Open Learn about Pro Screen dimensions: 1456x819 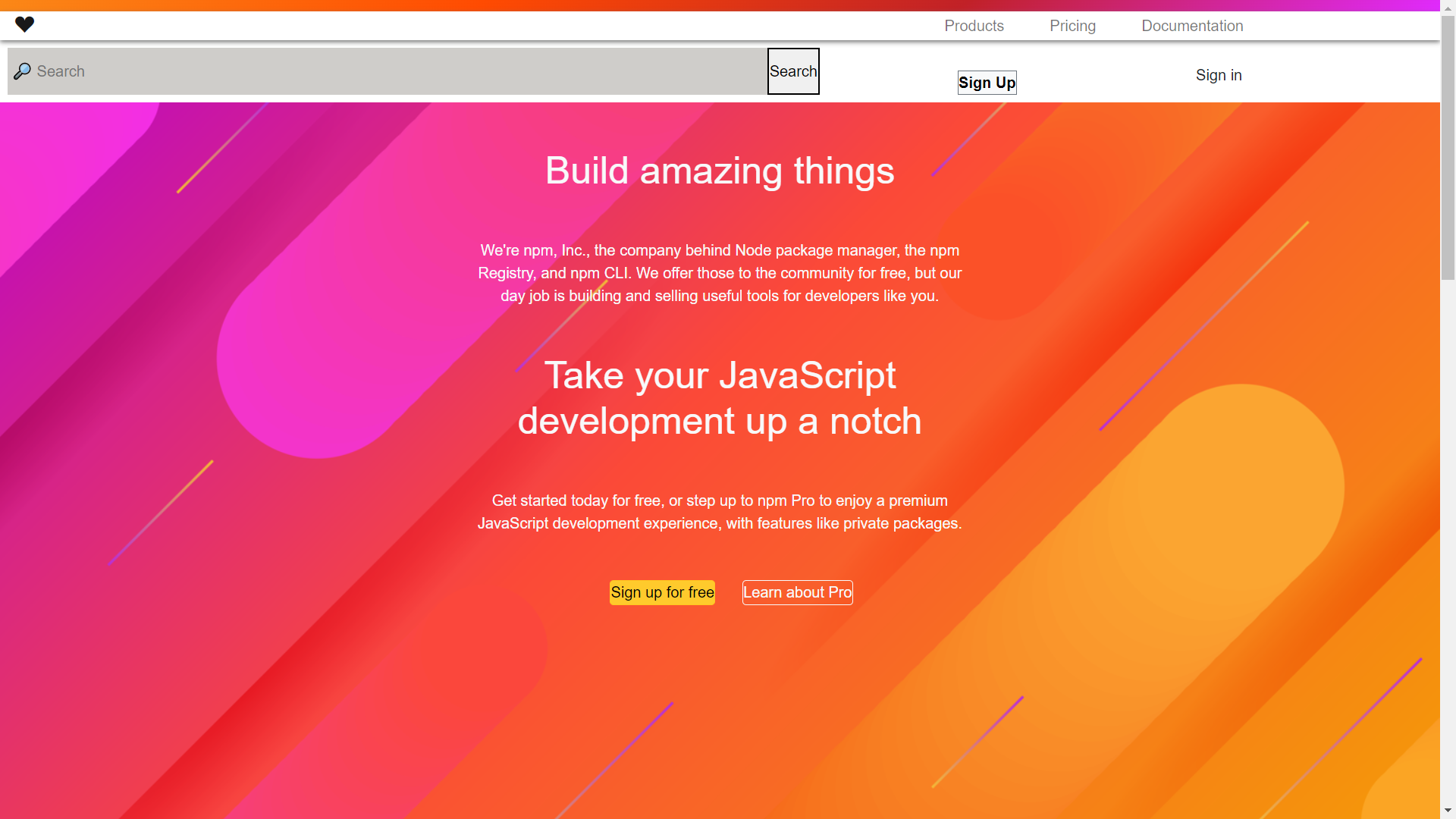click(797, 592)
